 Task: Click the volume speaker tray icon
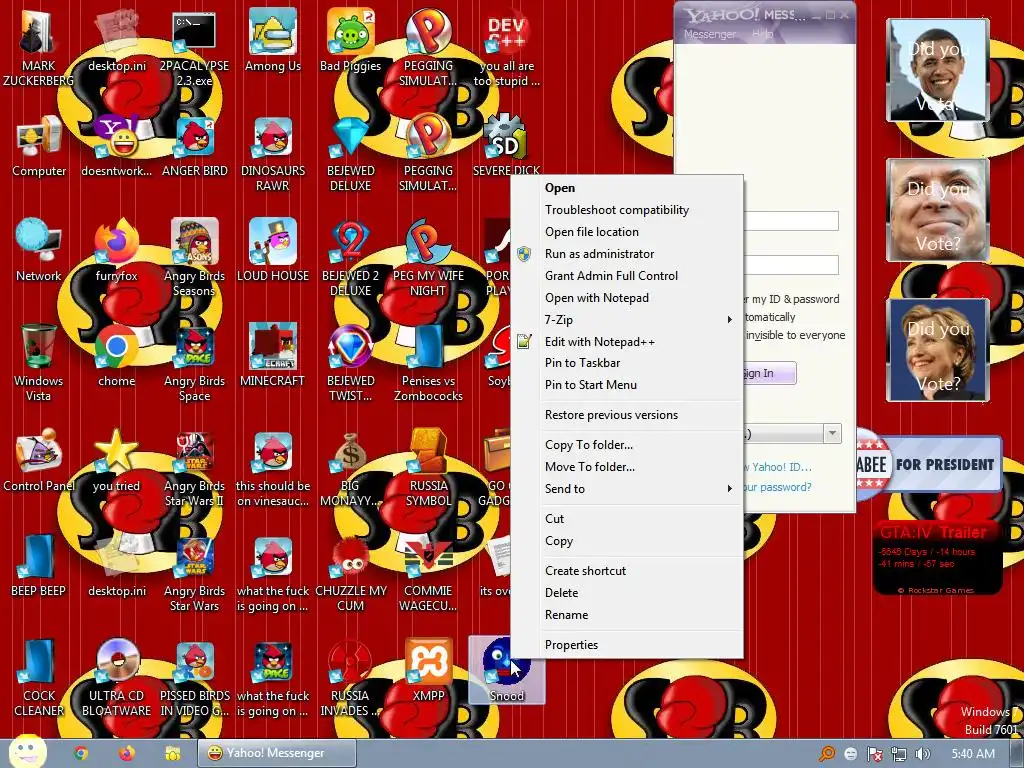tap(922, 754)
